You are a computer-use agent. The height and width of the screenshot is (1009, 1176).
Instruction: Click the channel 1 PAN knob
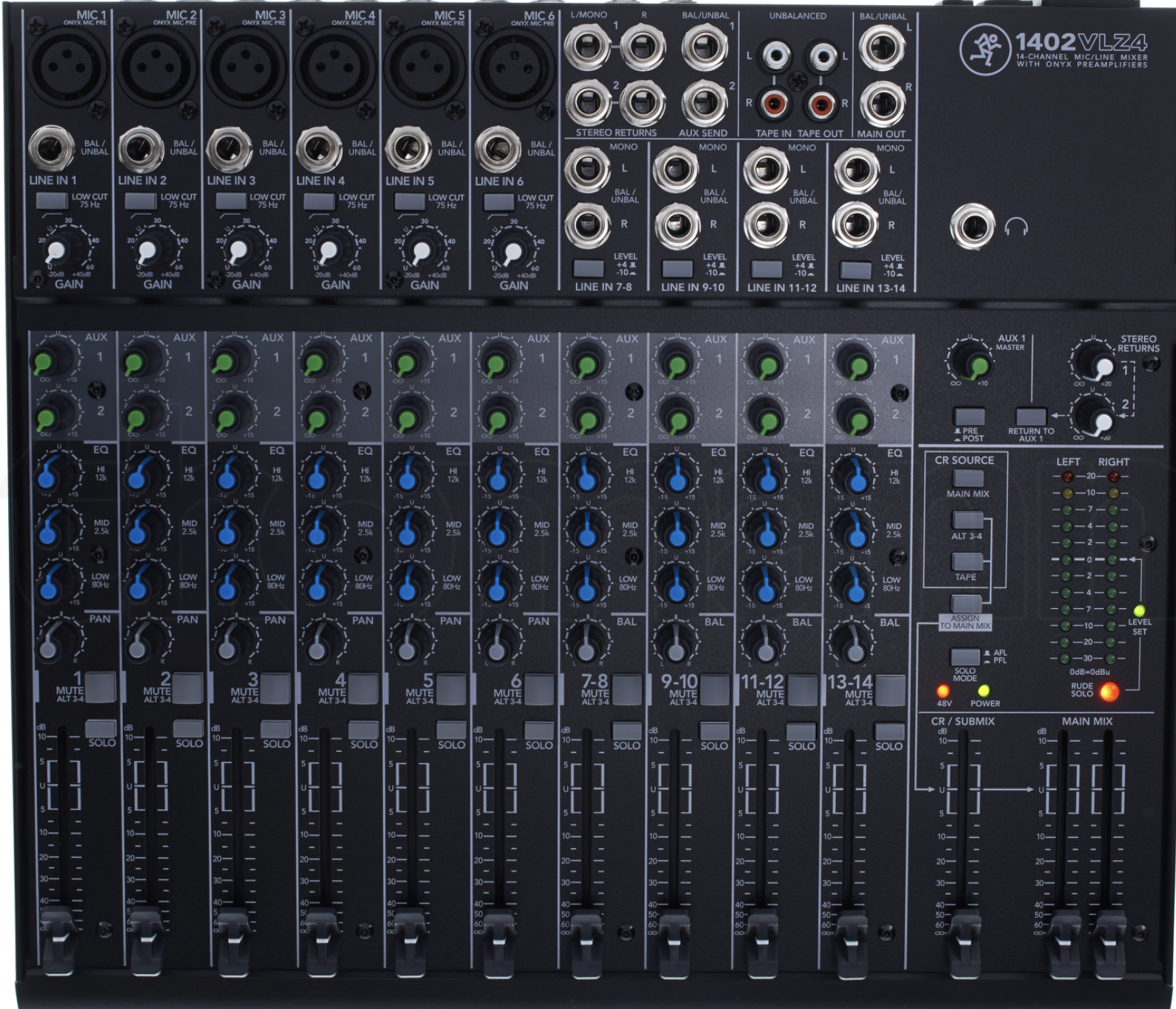click(x=53, y=643)
